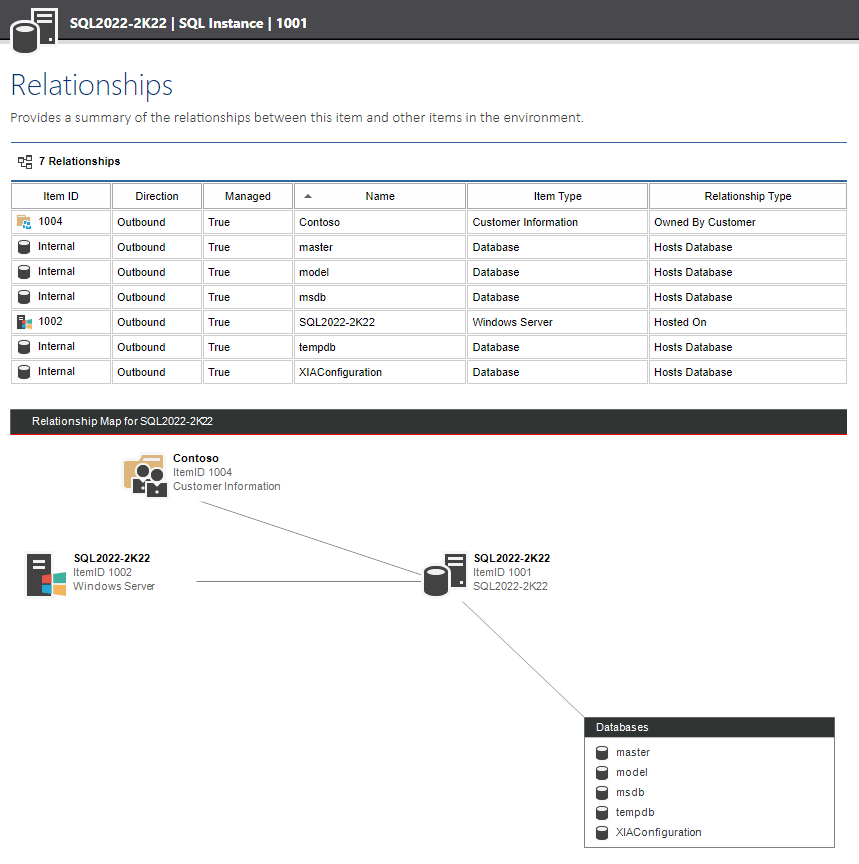
Task: Click the Windows Server icon in the relationship map
Action: pyautogui.click(x=46, y=575)
